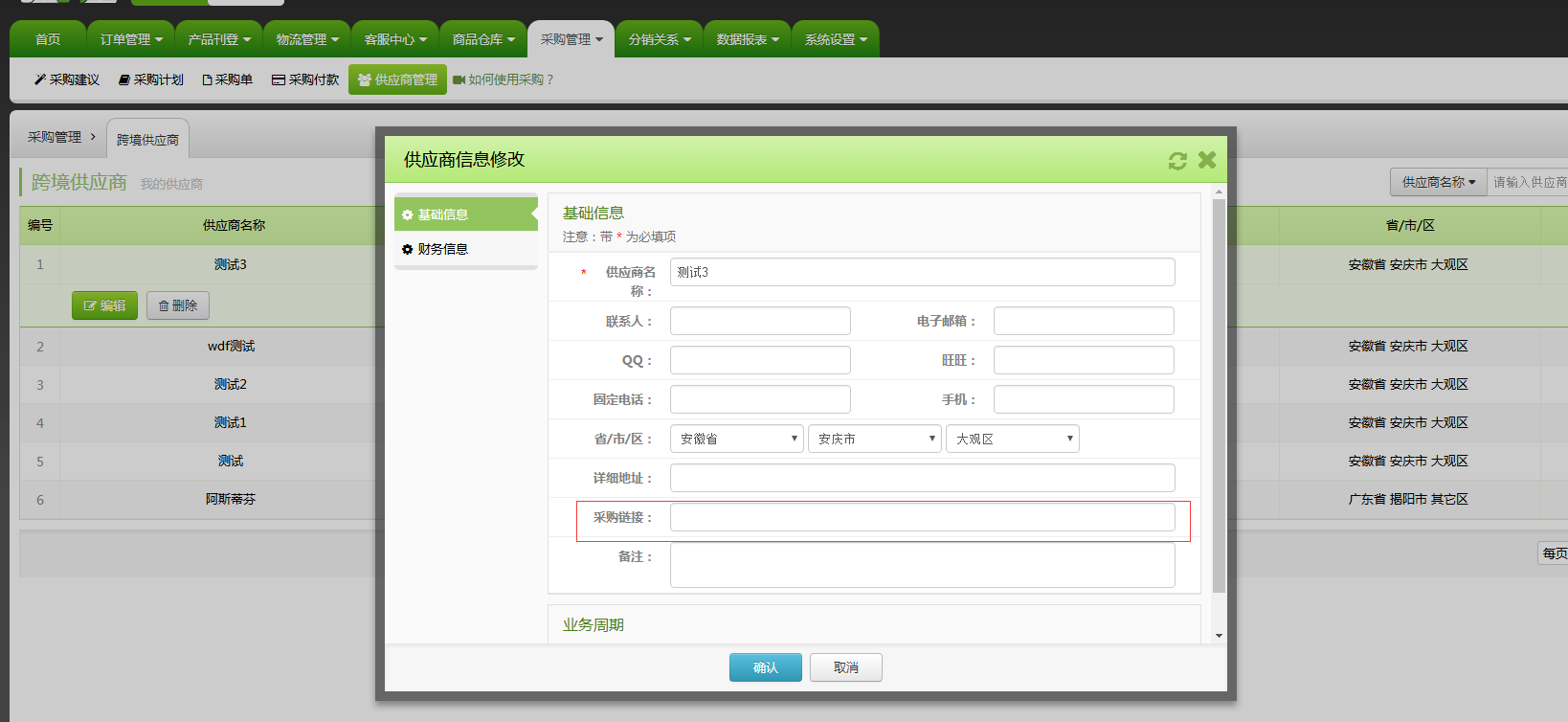Focus the 采购链接 input field
The width and height of the screenshot is (1568, 722).
(x=923, y=517)
